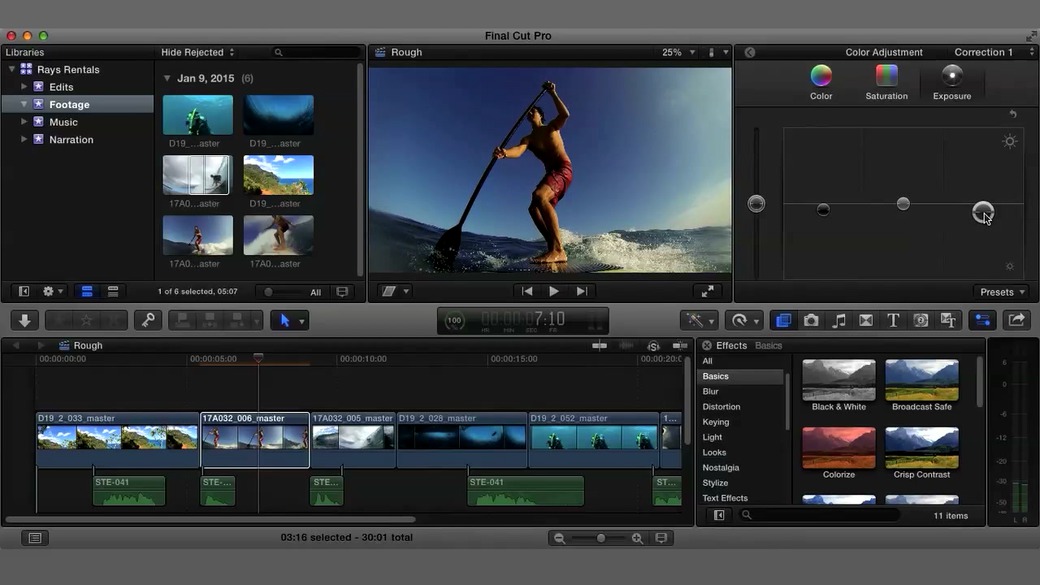Open the Presets button in Color Adjustment
The height and width of the screenshot is (585, 1040).
pos(1001,292)
